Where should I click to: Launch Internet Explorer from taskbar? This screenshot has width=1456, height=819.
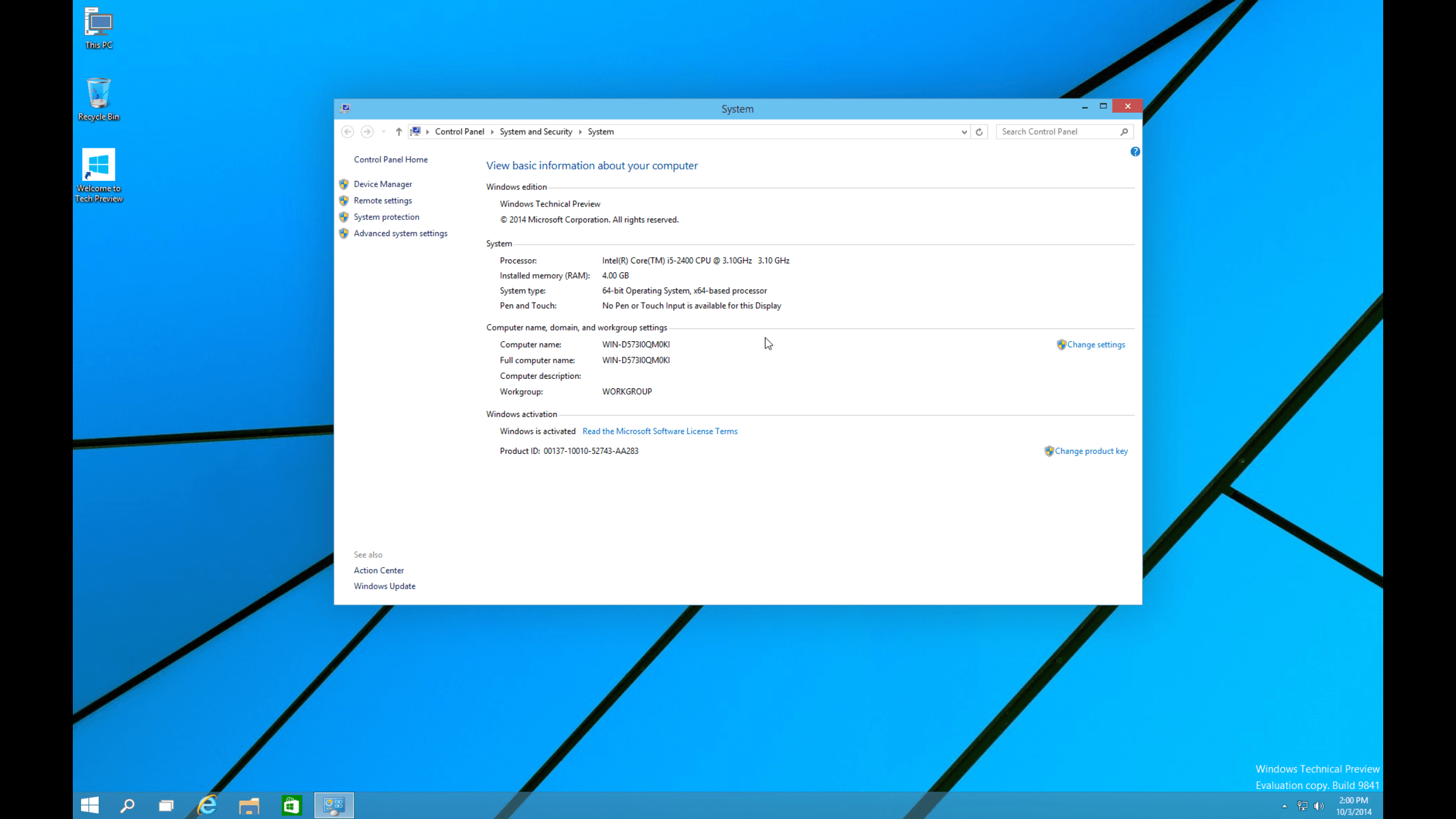pos(207,805)
